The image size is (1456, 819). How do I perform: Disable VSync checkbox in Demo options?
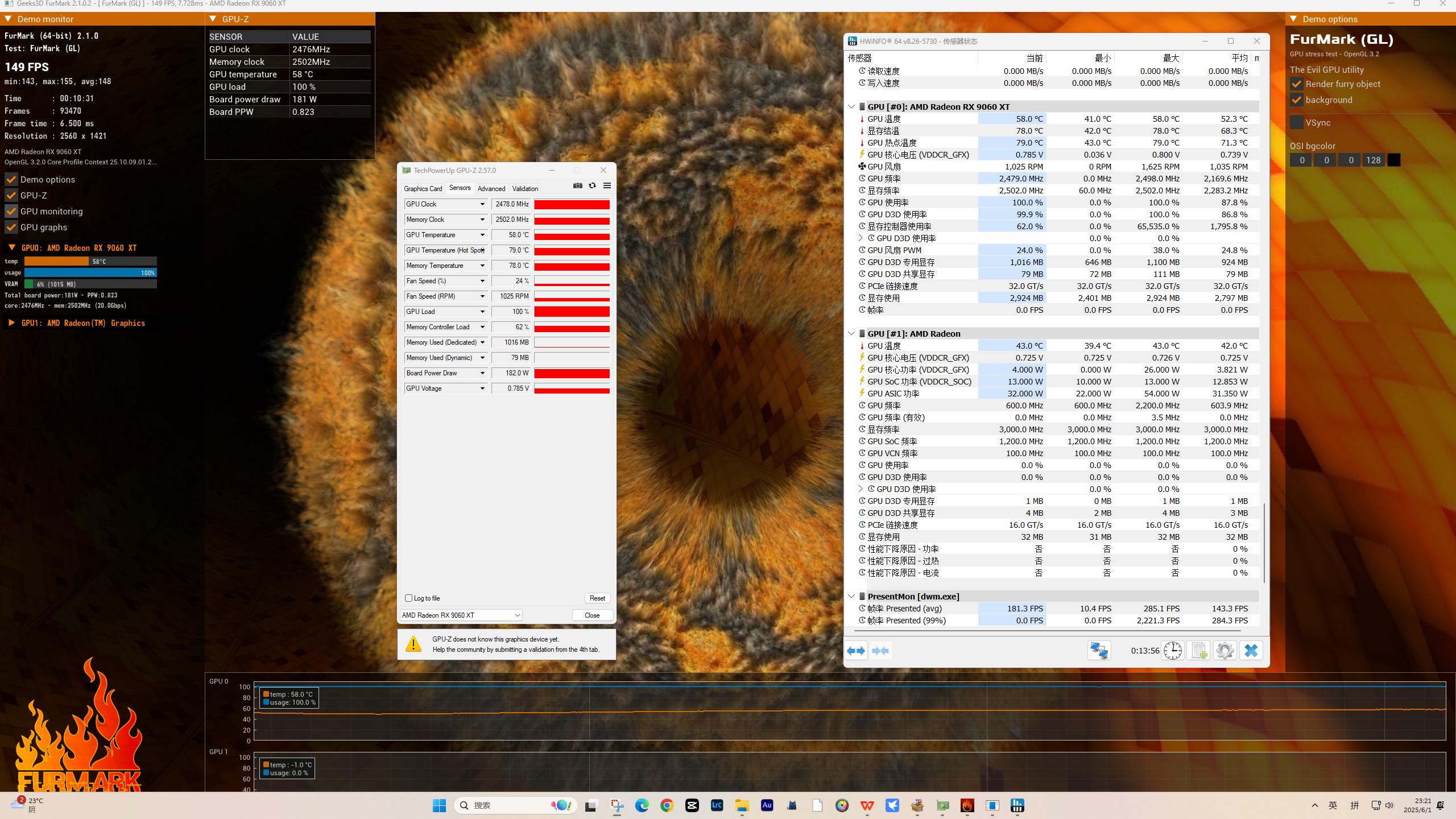(1297, 123)
